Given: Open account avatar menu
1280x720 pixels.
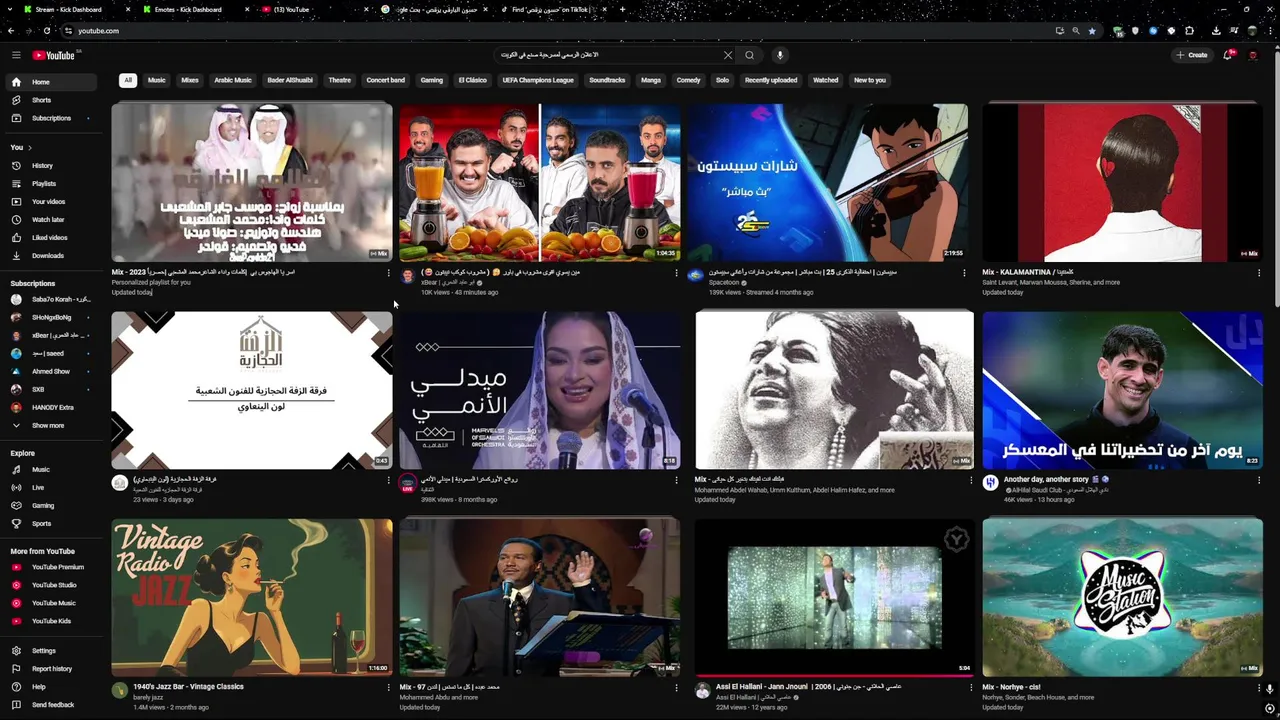Looking at the screenshot, I should tap(1253, 55).
